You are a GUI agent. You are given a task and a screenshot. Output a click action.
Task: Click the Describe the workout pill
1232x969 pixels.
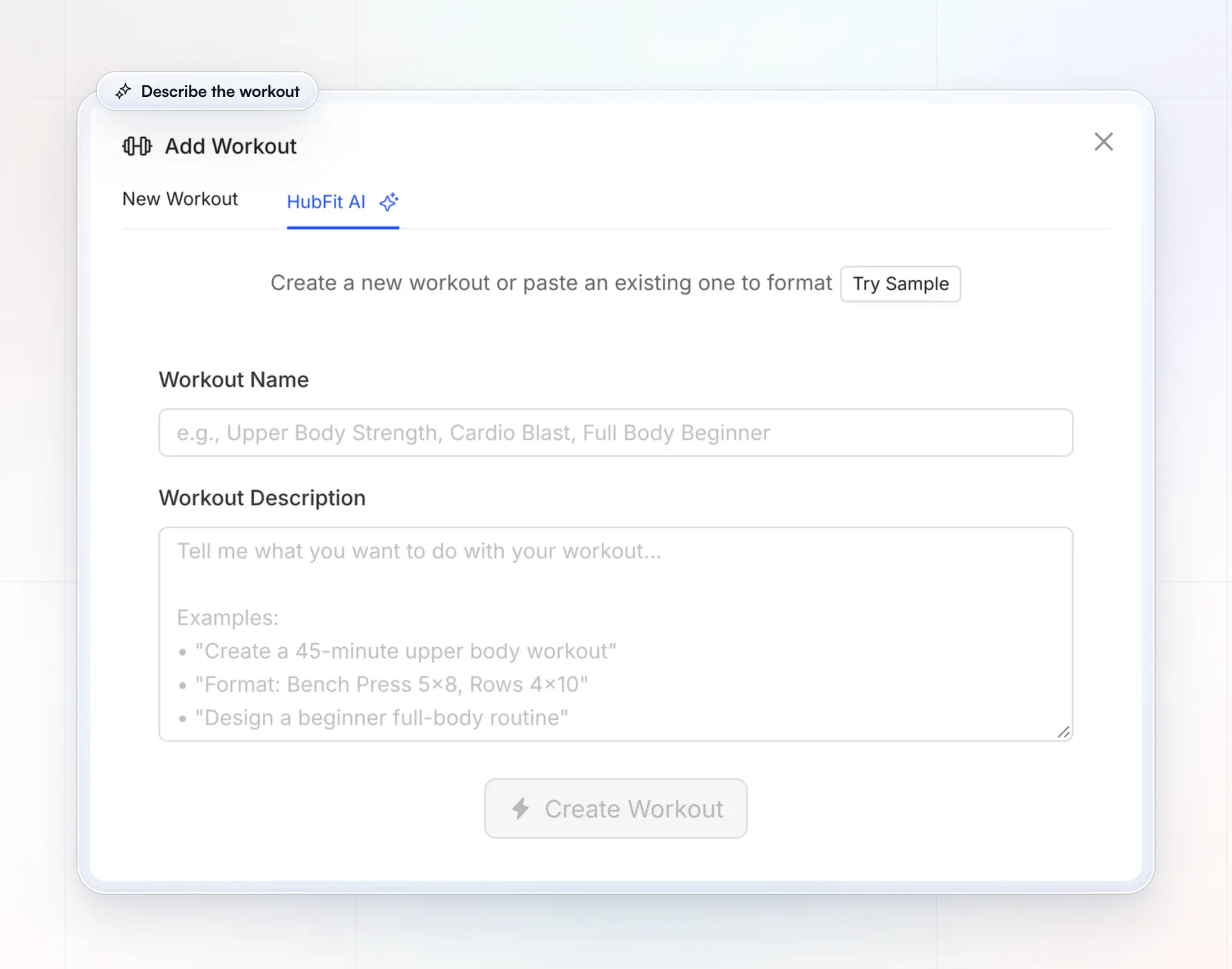point(207,91)
